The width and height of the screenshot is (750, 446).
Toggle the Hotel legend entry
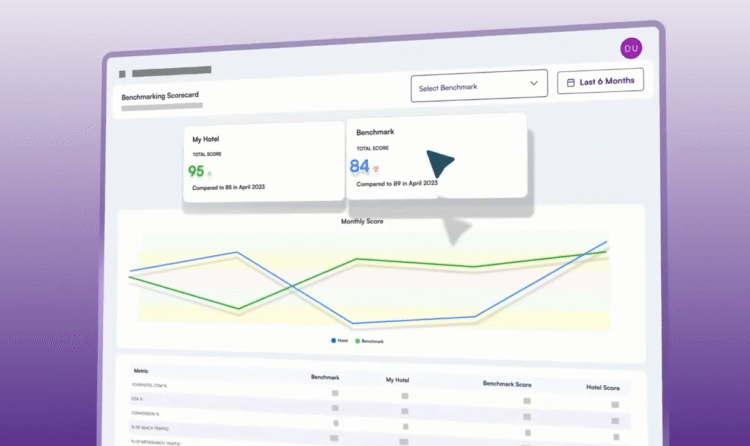[340, 341]
